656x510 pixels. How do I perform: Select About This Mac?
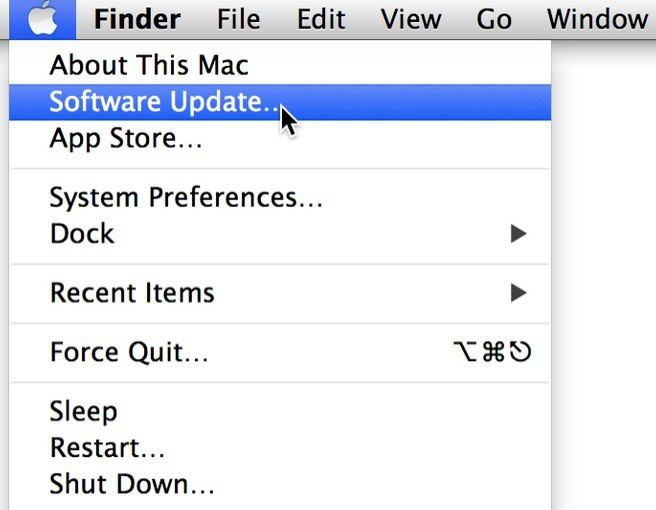149,66
